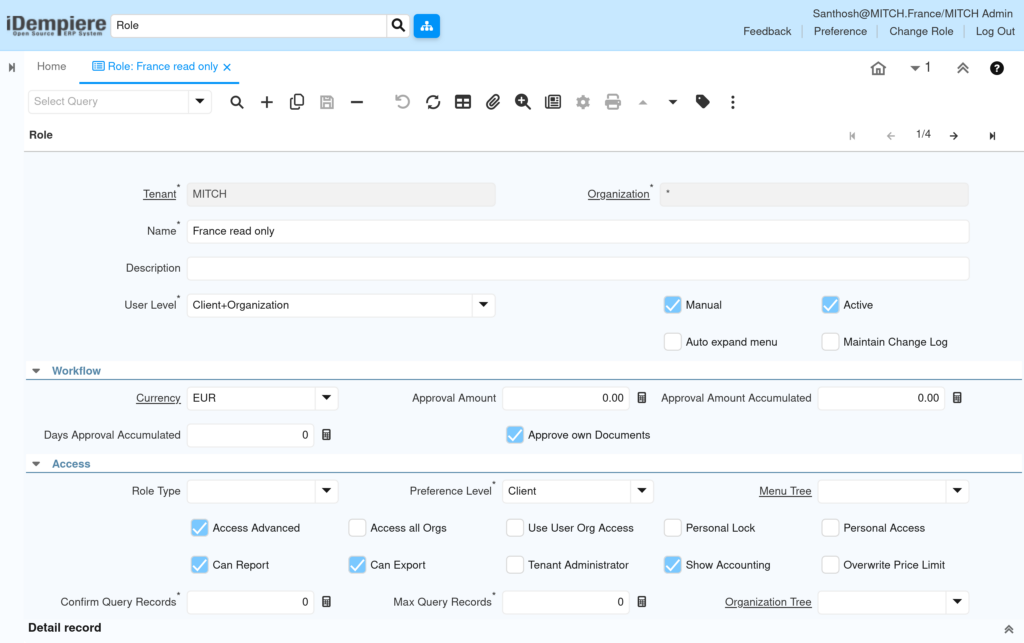This screenshot has height=643, width=1024.
Task: Open the open-windows list dropdown
Action: (920, 68)
